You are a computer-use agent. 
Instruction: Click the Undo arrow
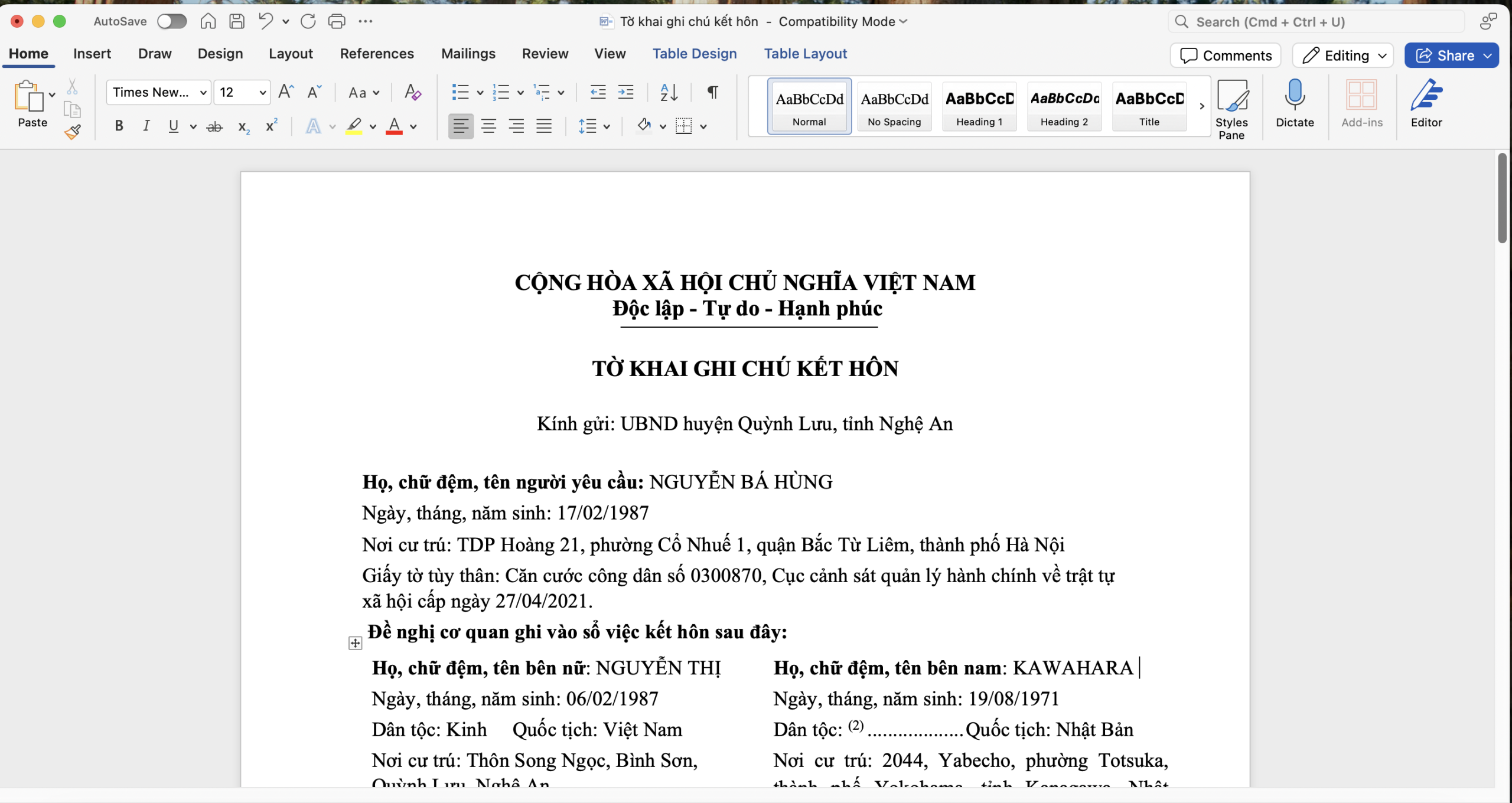265,21
